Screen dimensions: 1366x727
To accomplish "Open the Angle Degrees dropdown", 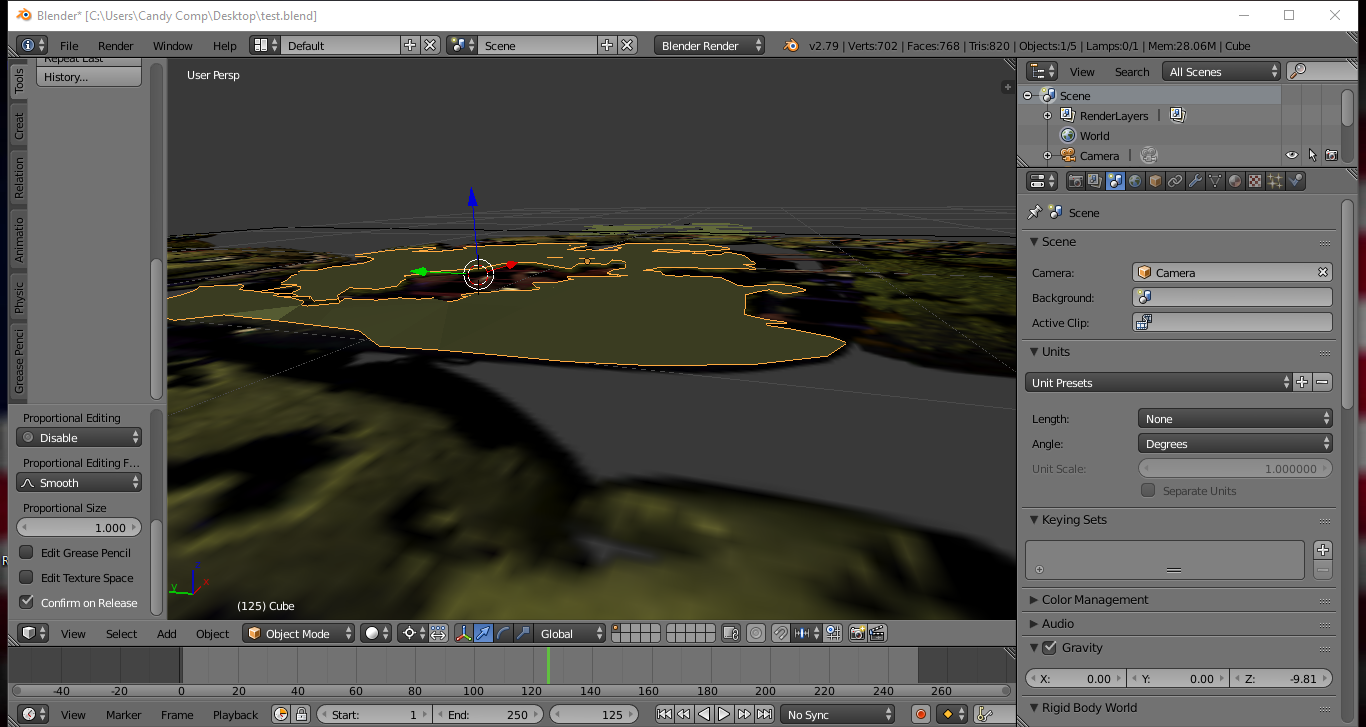I will [x=1235, y=443].
